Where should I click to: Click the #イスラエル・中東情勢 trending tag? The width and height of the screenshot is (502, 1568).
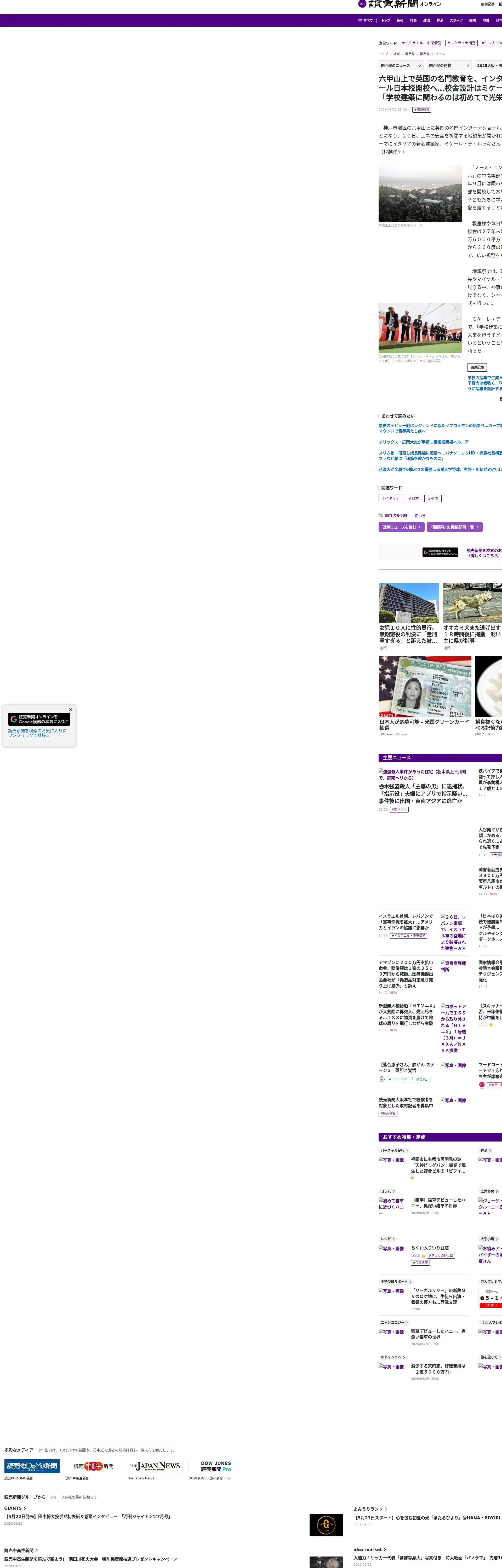pyautogui.click(x=421, y=43)
